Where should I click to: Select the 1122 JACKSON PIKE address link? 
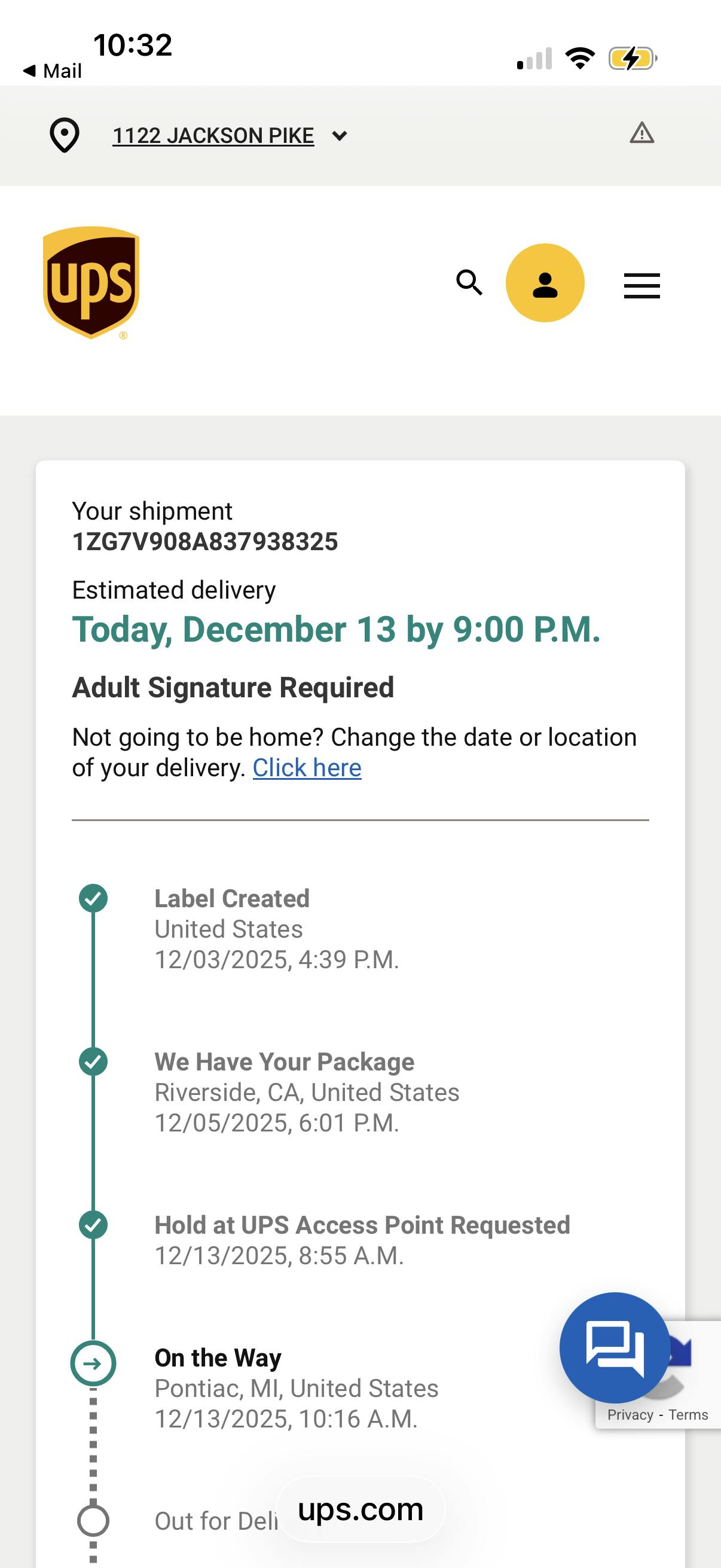(x=213, y=136)
